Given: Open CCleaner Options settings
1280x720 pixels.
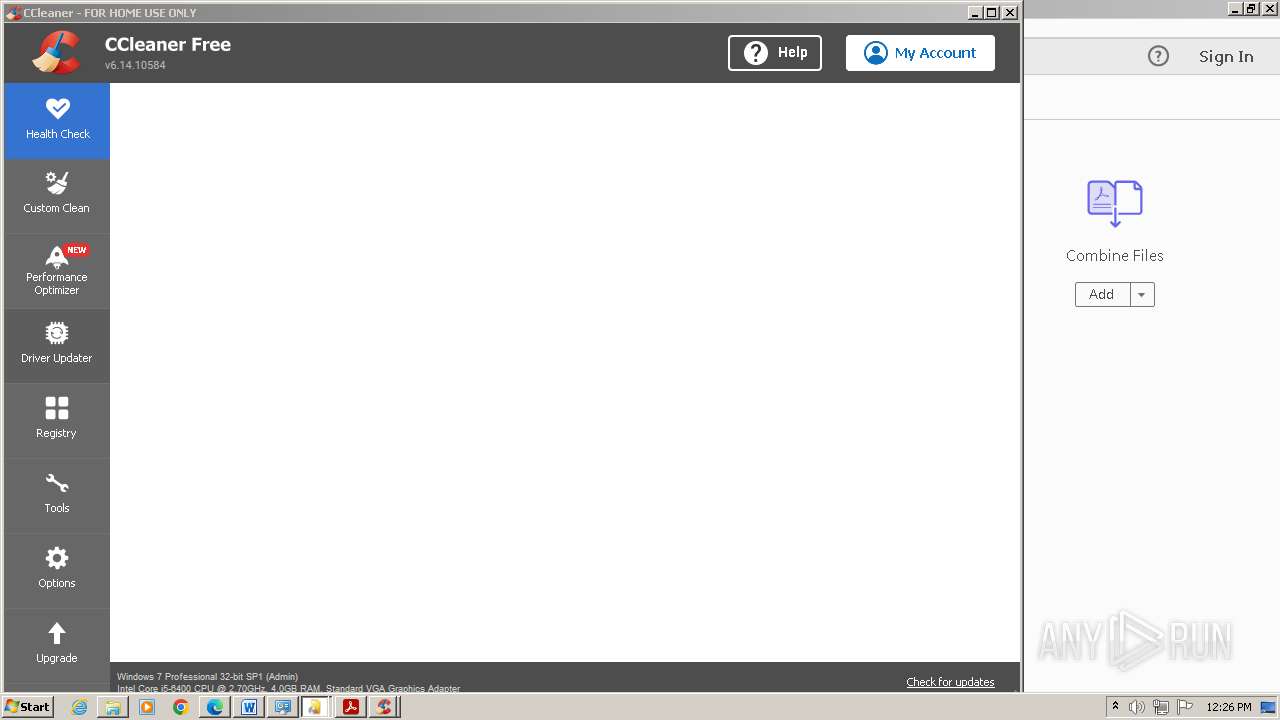Looking at the screenshot, I should 57,571.
